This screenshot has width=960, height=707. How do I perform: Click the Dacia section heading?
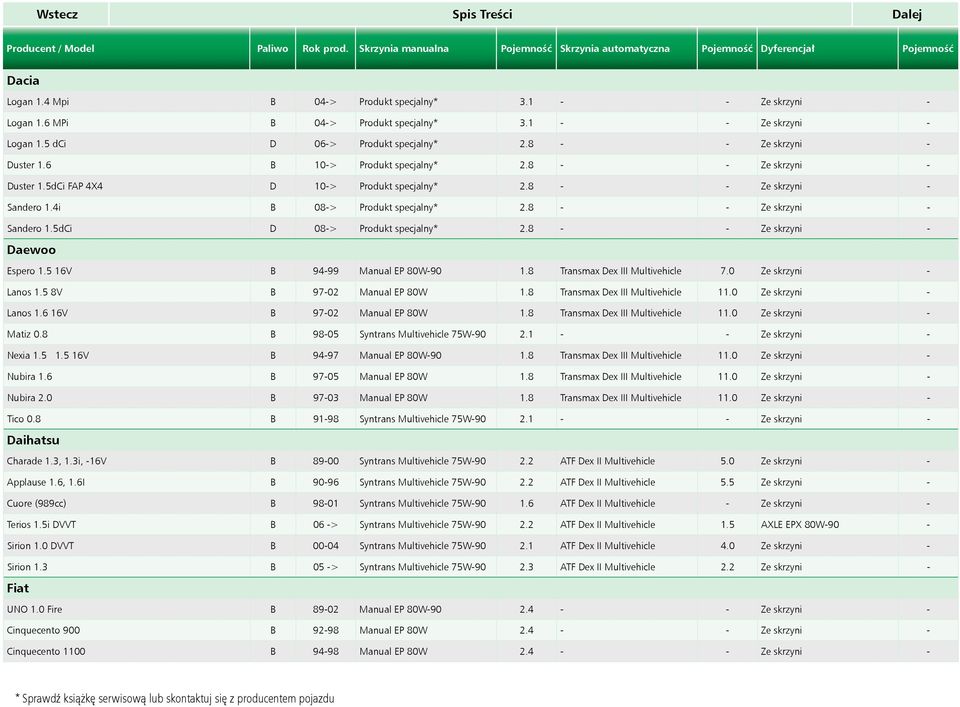click(23, 80)
